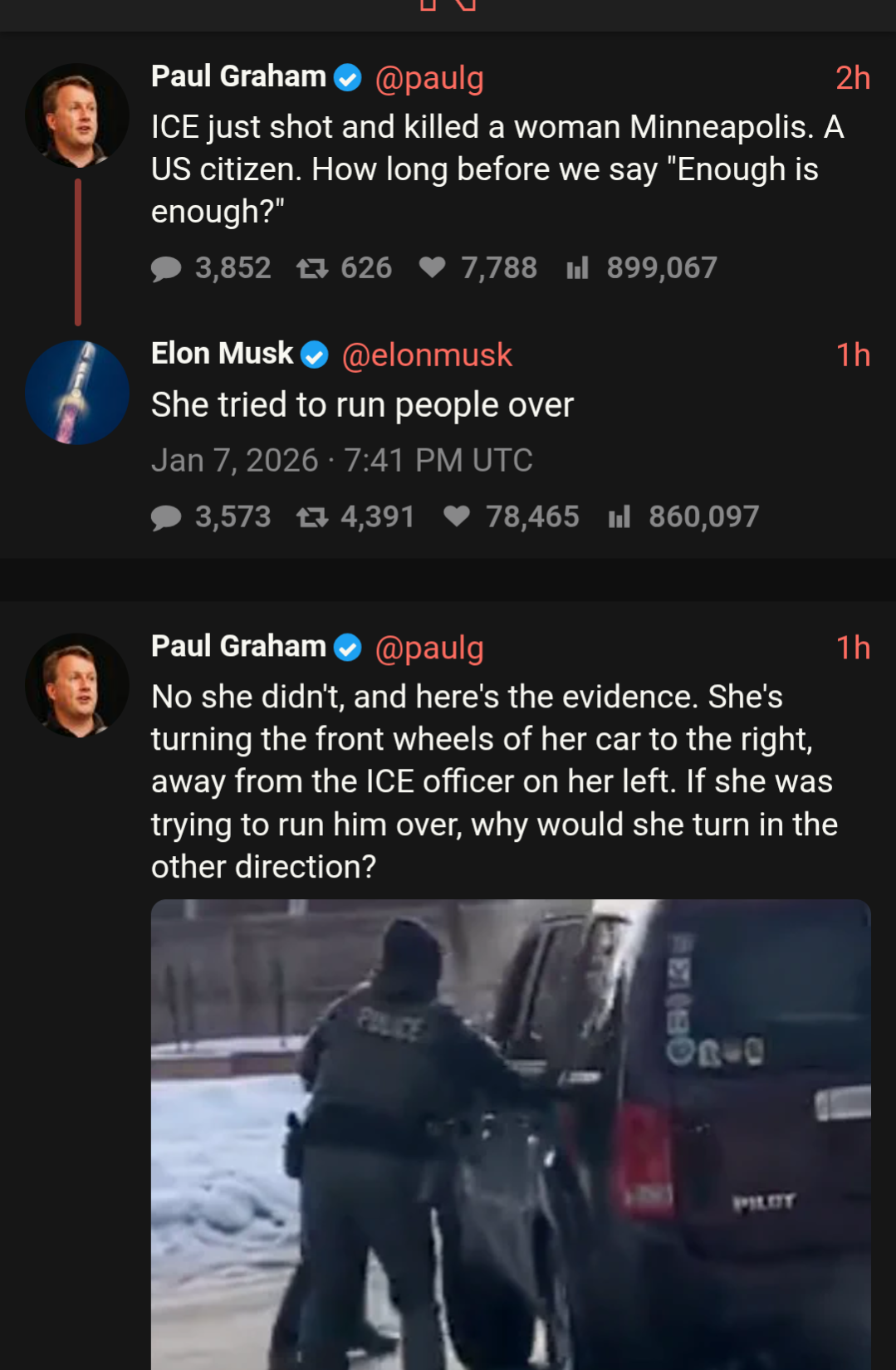Open Paul Graham's avatar in top tweet
This screenshot has height=1370, width=896.
pyautogui.click(x=77, y=115)
